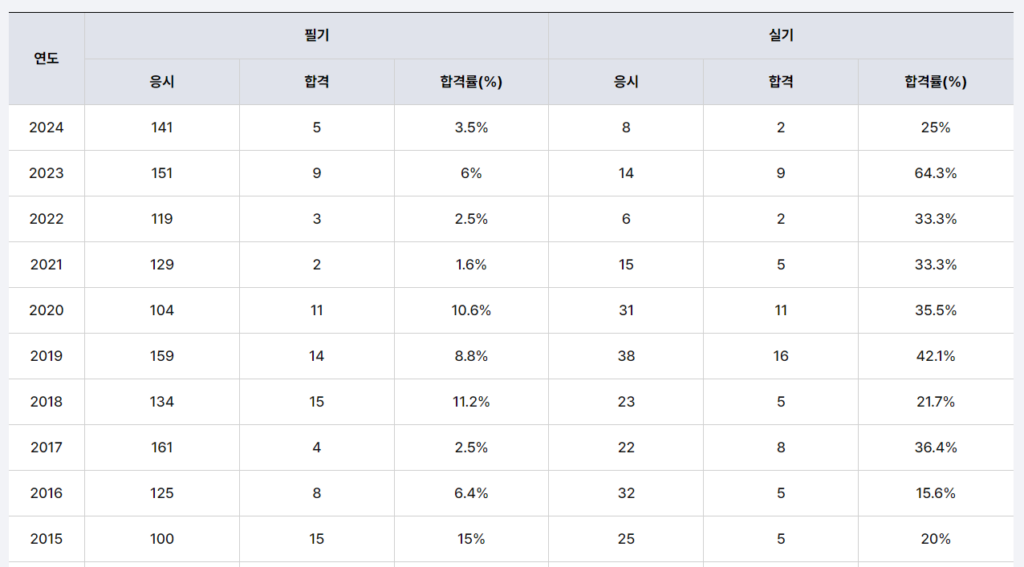Click the 합격률(%) header under 실기
The width and height of the screenshot is (1024, 567).
point(935,82)
